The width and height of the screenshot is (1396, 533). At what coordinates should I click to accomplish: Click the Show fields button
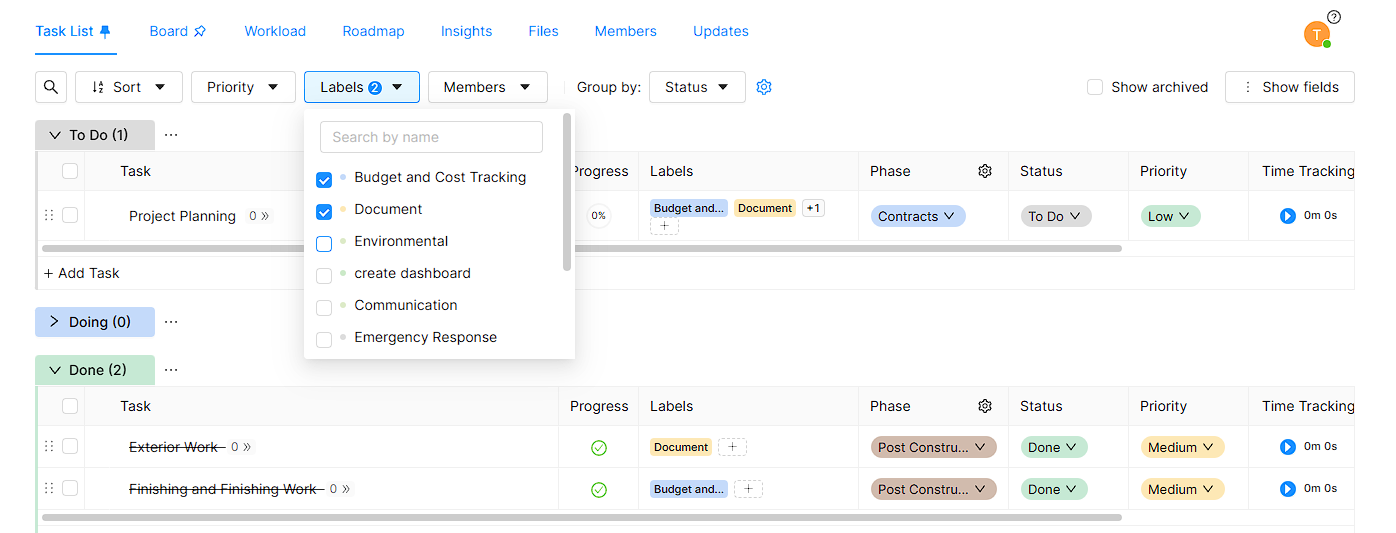(1289, 87)
